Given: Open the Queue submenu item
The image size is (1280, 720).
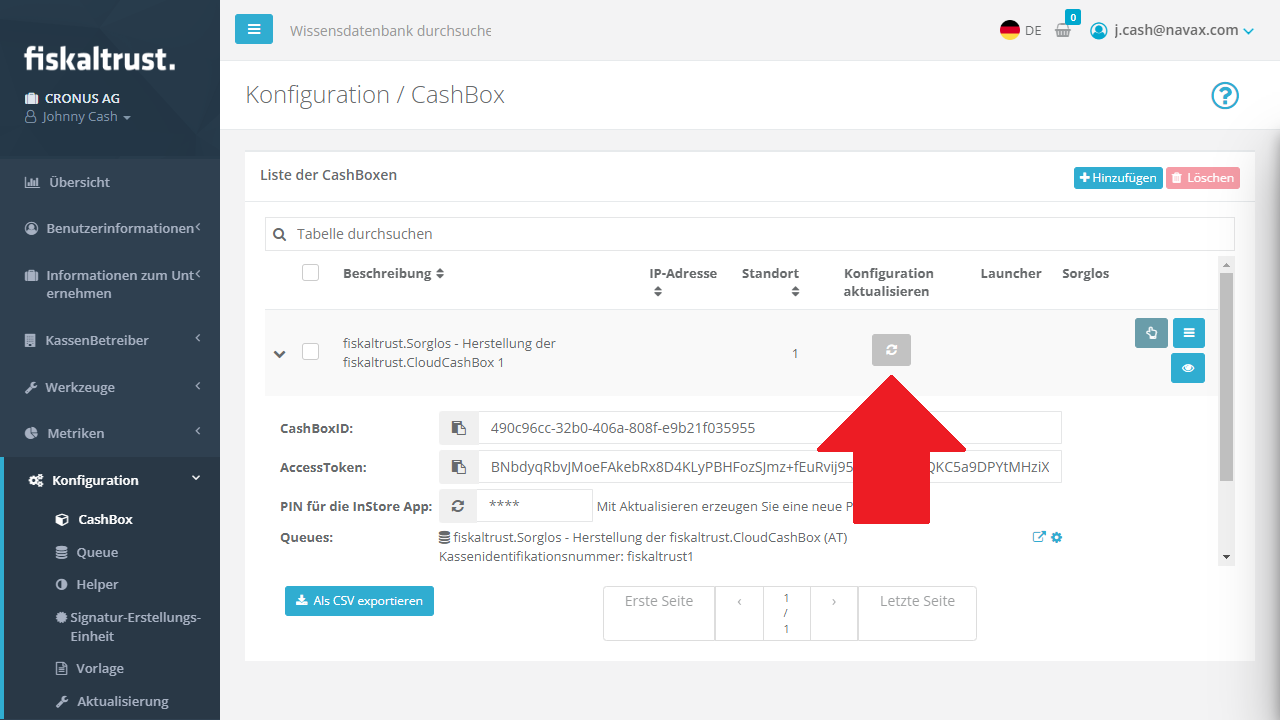Looking at the screenshot, I should click(x=97, y=552).
